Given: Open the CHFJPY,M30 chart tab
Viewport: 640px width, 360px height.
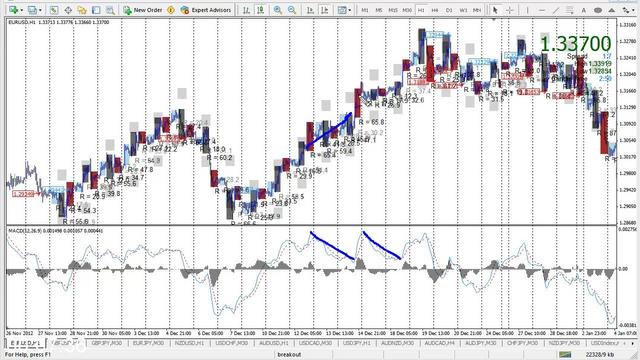Looking at the screenshot, I should coord(523,343).
